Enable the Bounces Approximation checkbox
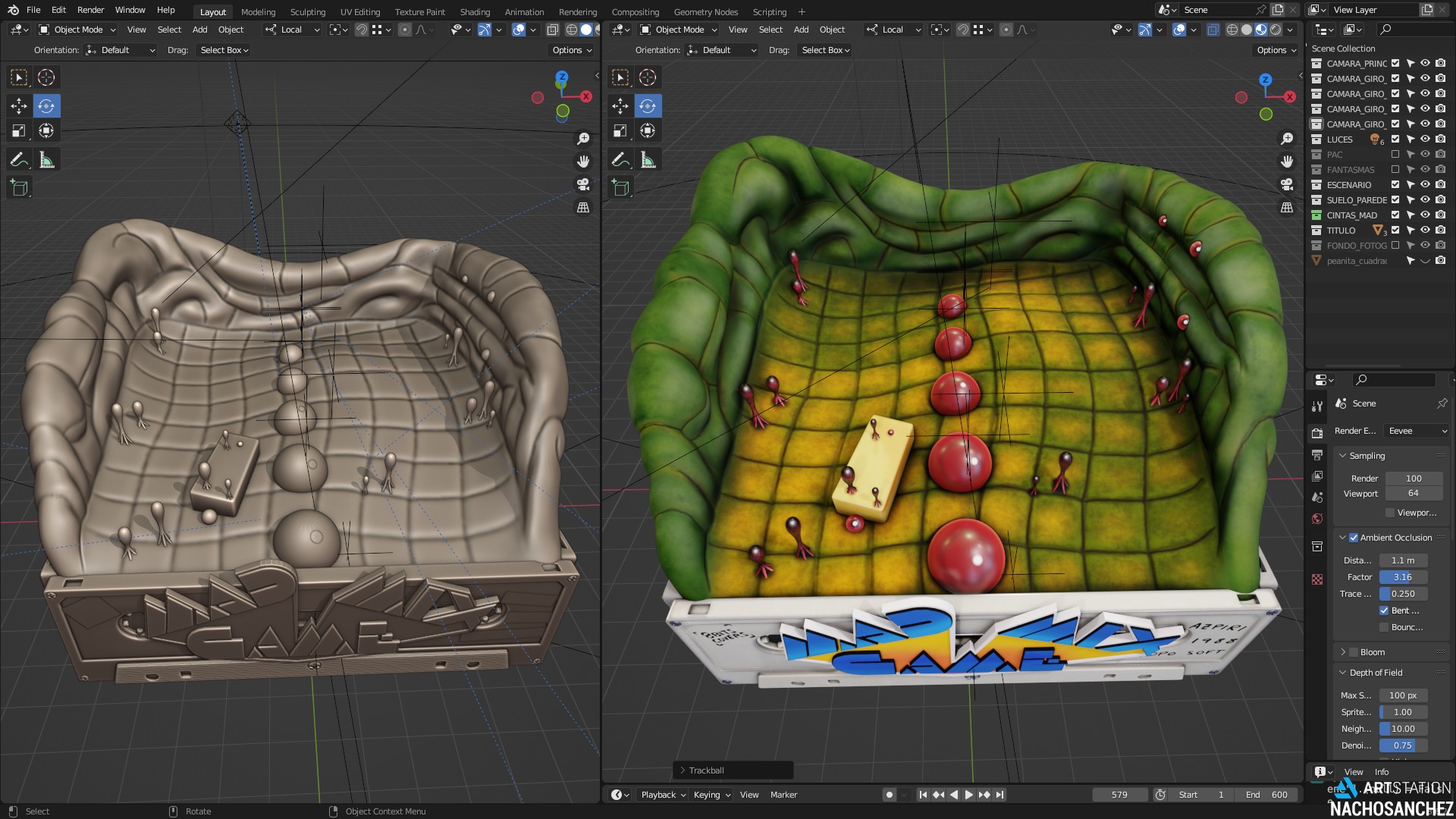 pyautogui.click(x=1384, y=627)
